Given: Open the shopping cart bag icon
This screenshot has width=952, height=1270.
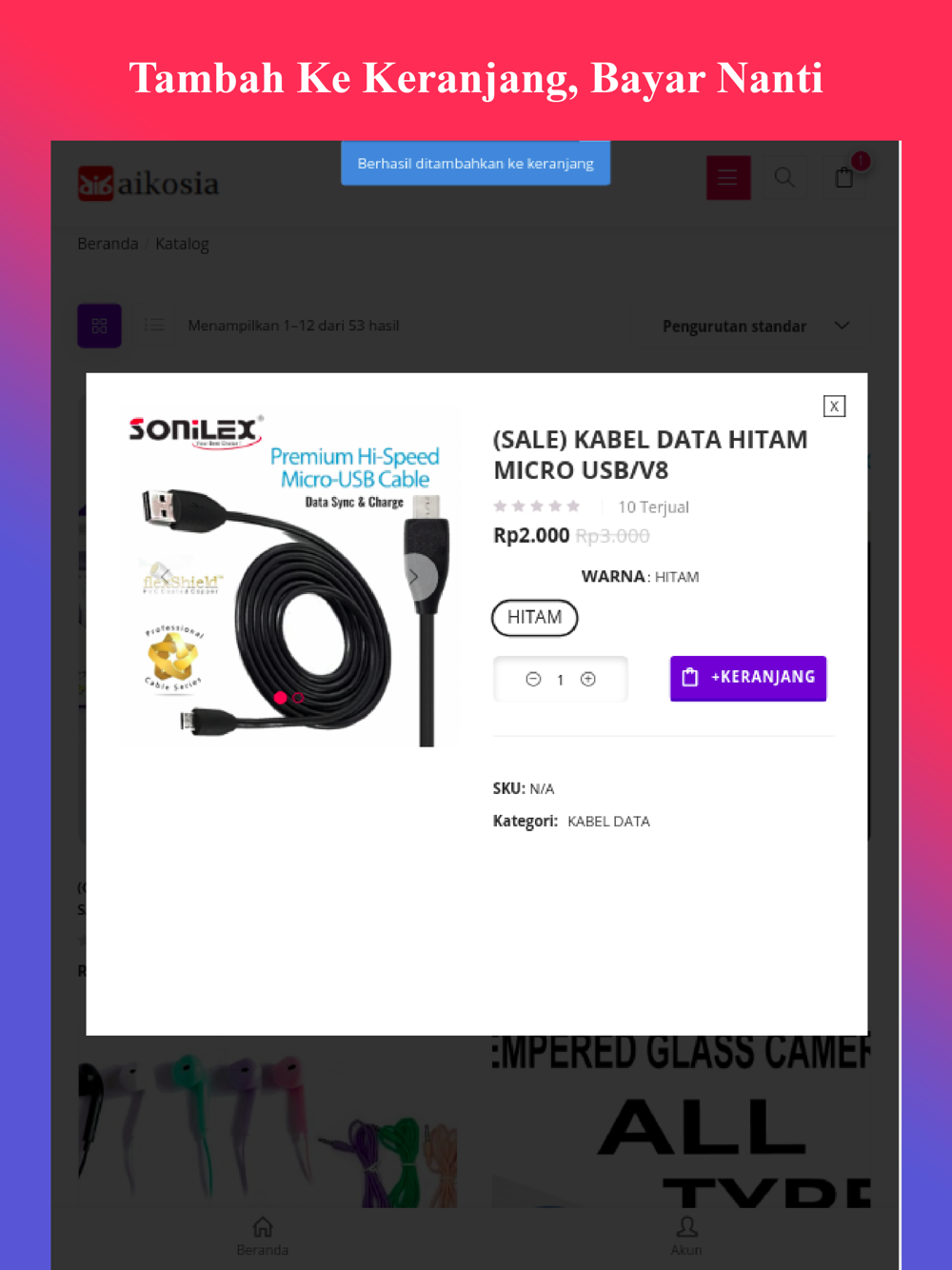Looking at the screenshot, I should coord(844,177).
